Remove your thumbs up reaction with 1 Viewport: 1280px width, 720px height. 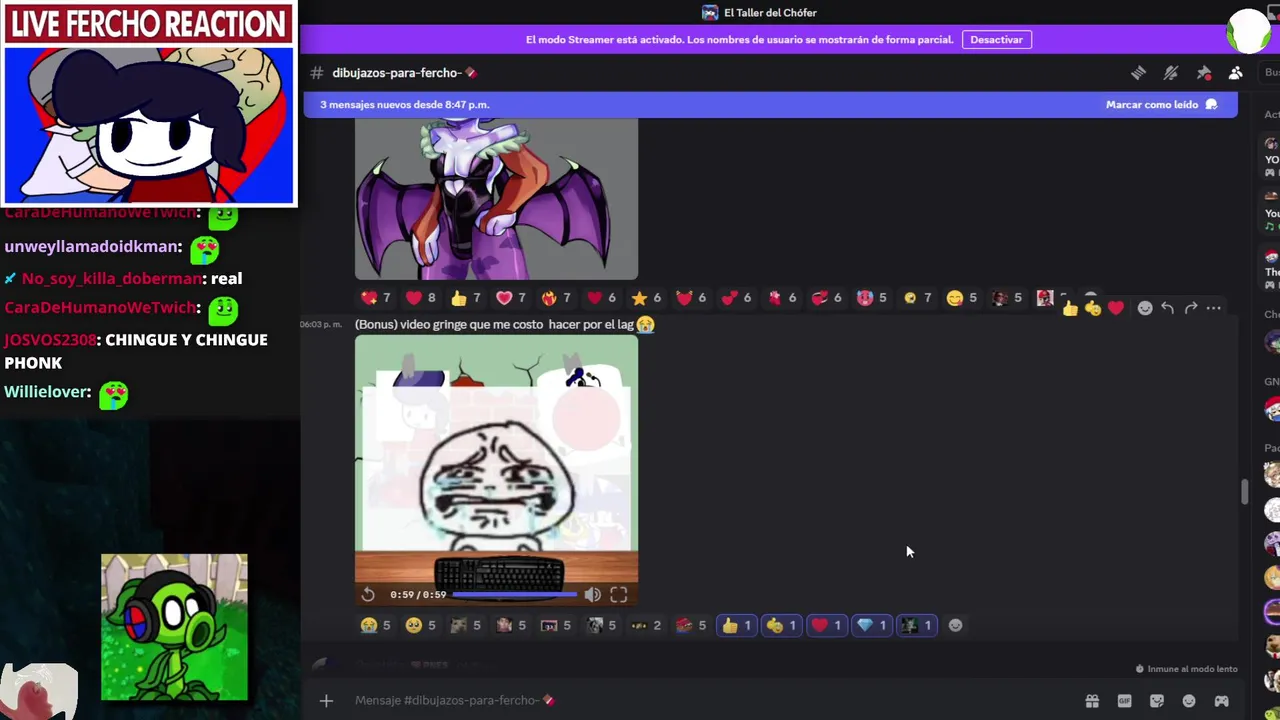(736, 625)
